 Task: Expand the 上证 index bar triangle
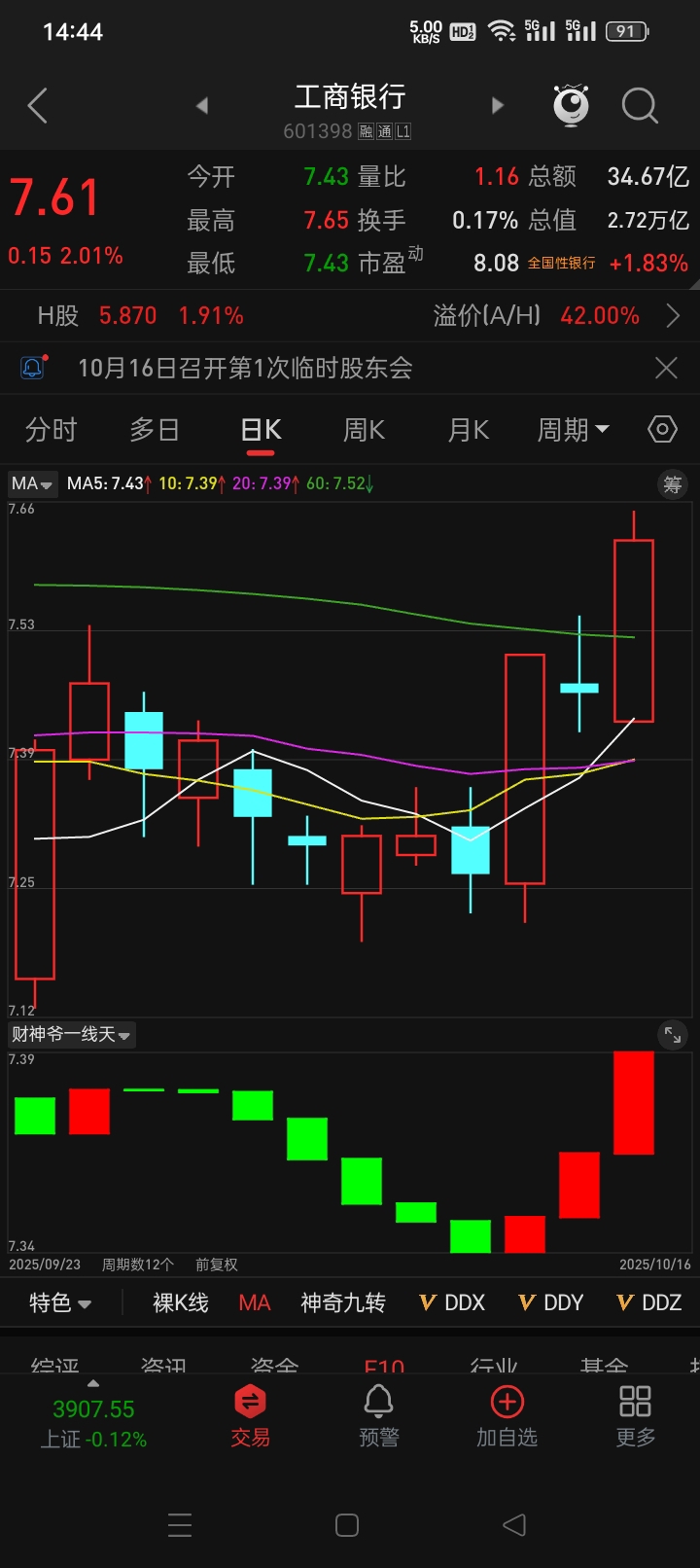click(93, 1383)
